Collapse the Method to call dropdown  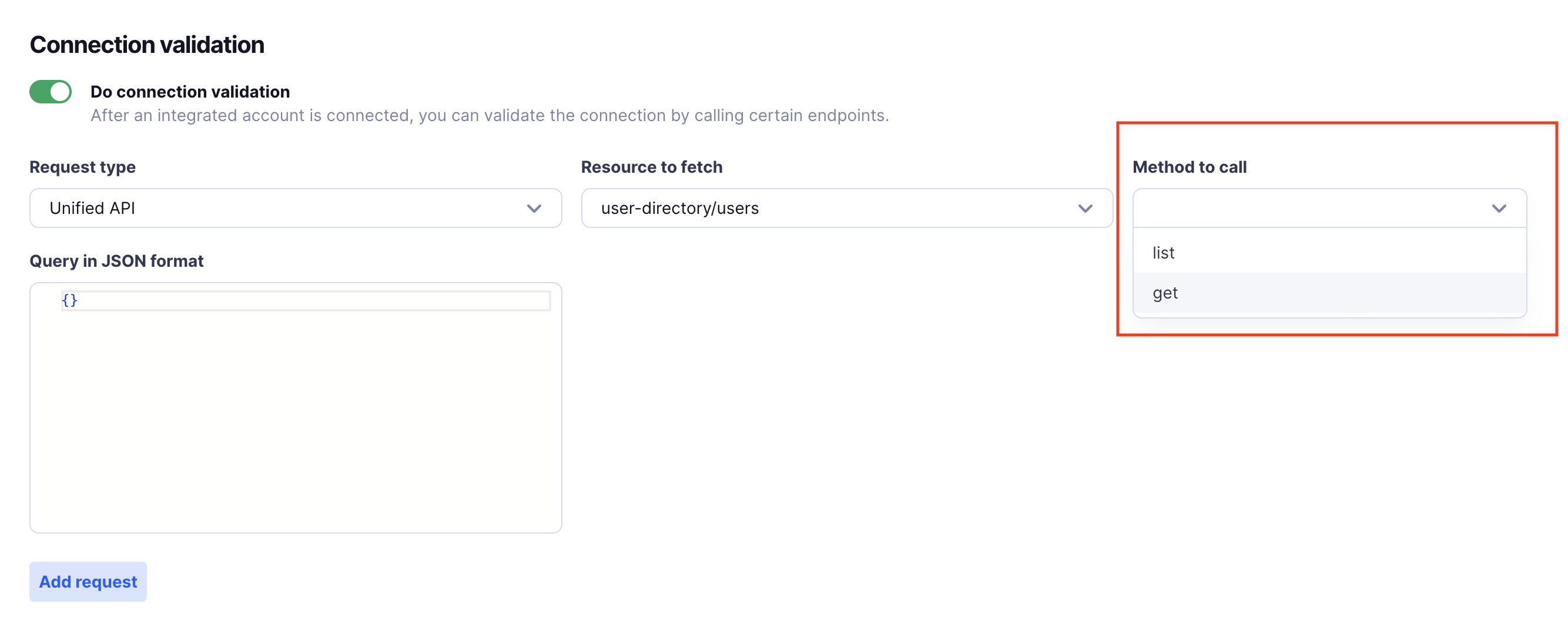[x=1329, y=208]
